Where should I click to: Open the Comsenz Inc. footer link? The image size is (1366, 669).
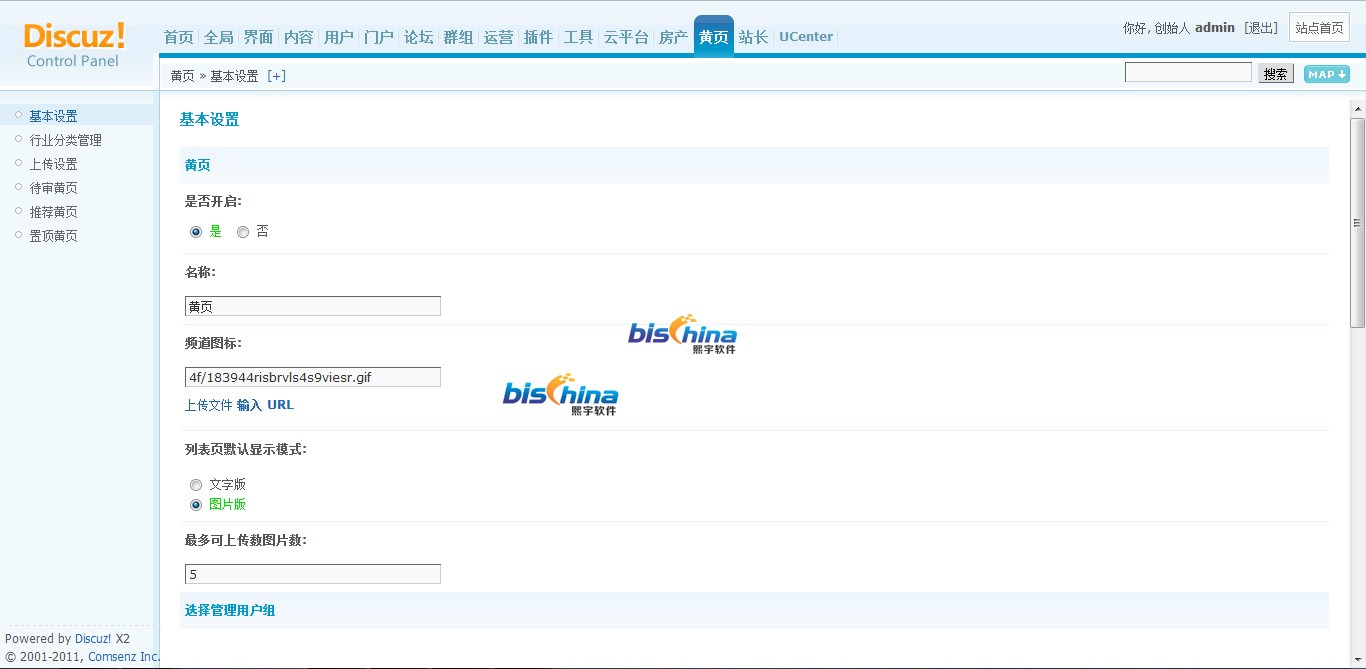(x=124, y=657)
